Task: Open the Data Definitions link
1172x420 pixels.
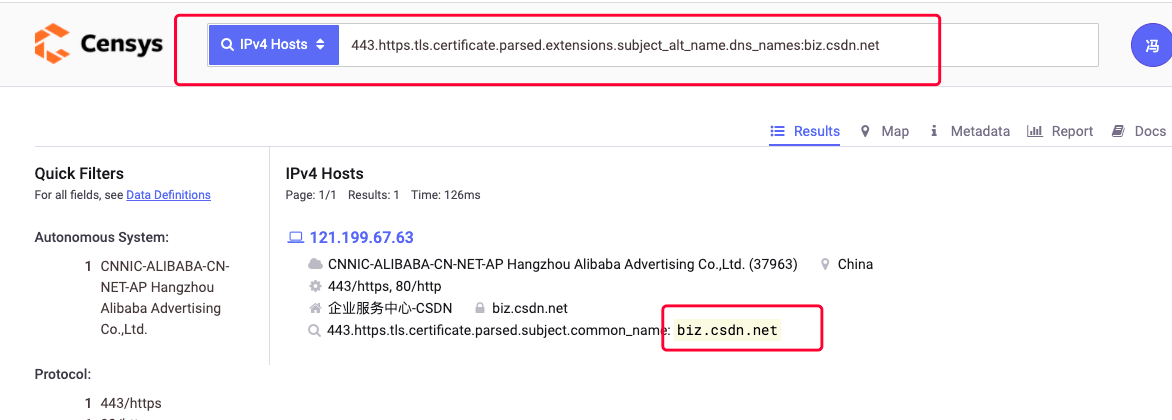Action: (168, 195)
